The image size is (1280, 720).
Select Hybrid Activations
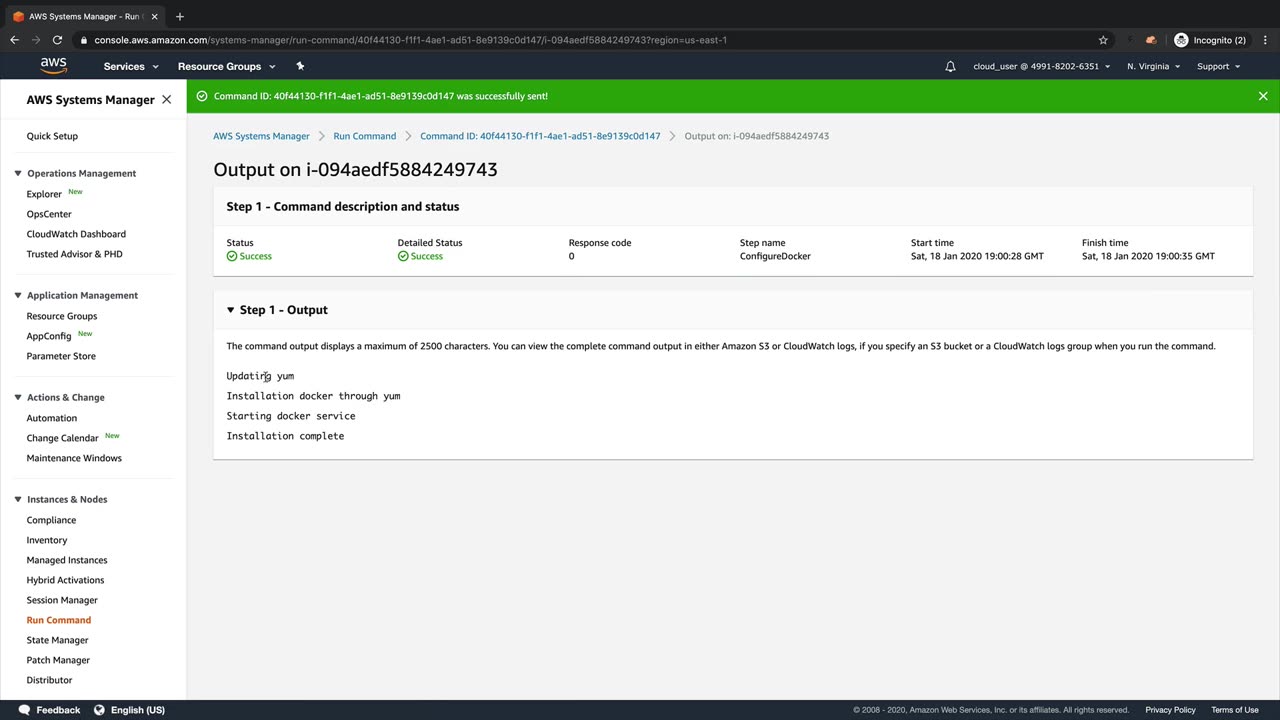click(65, 580)
